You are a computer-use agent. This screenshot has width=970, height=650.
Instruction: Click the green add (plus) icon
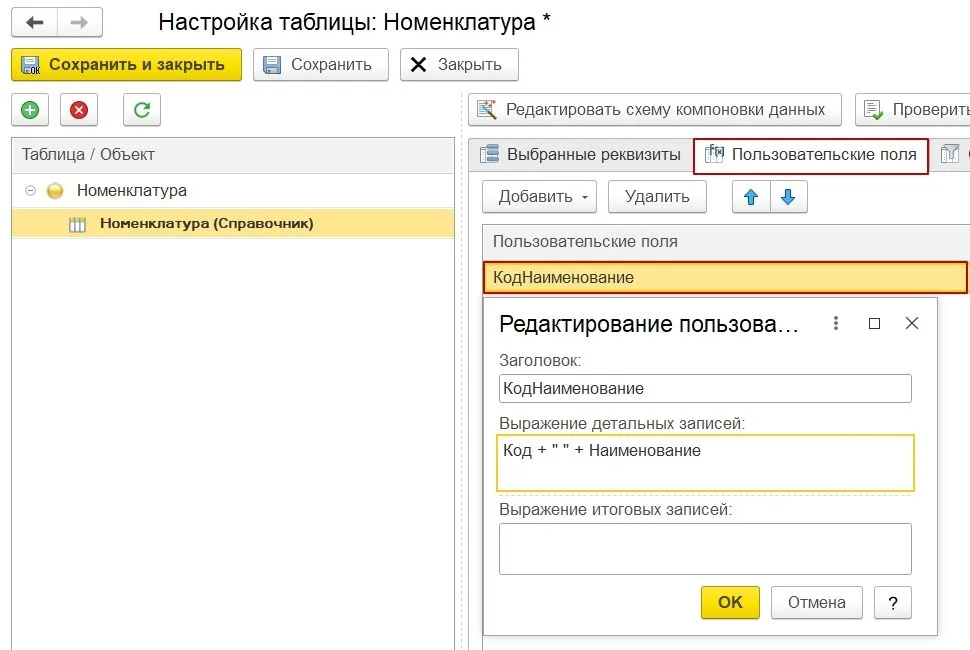click(29, 110)
